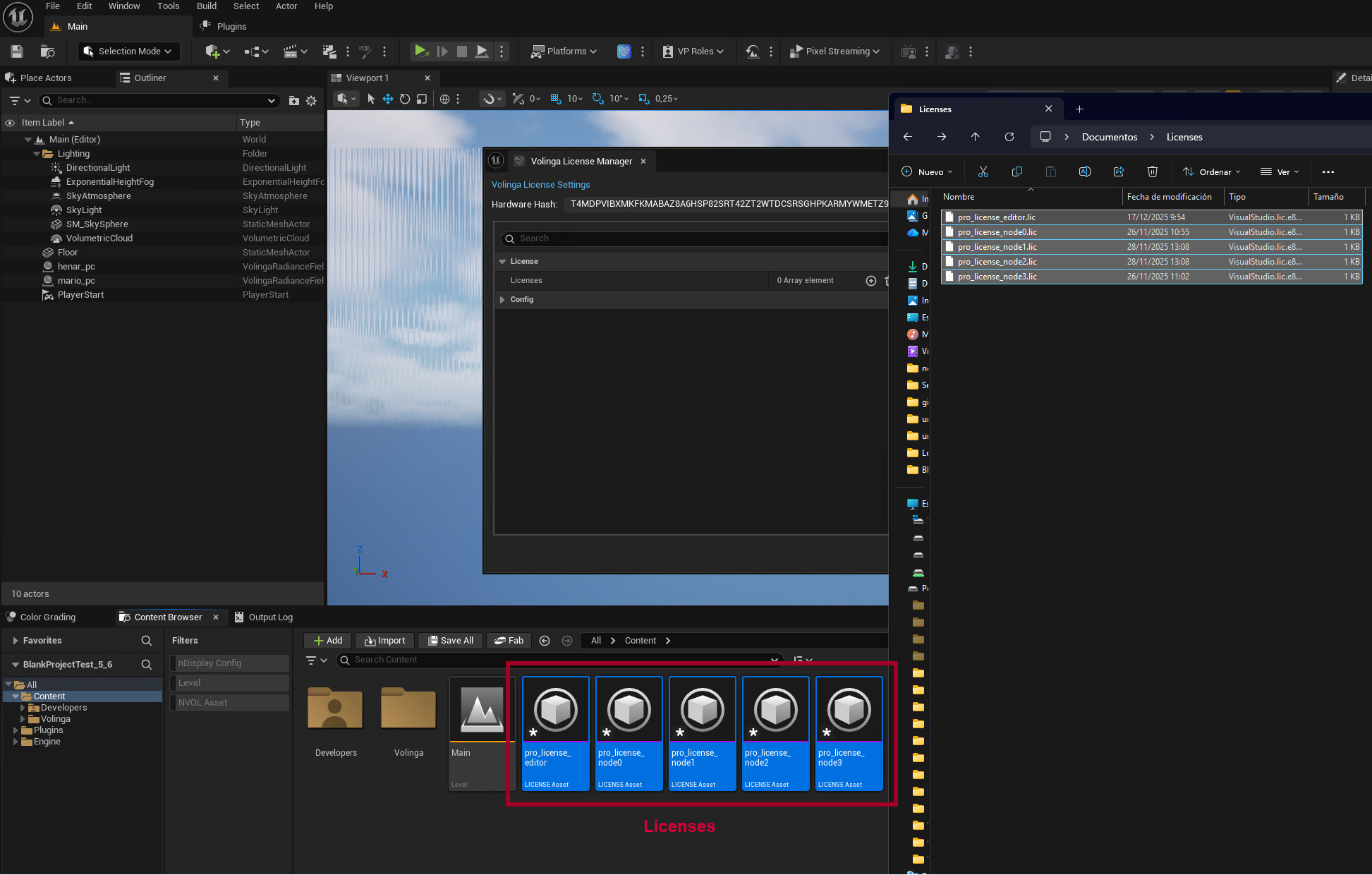The image size is (1372, 875).
Task: Expand the Config section
Action: 502,300
